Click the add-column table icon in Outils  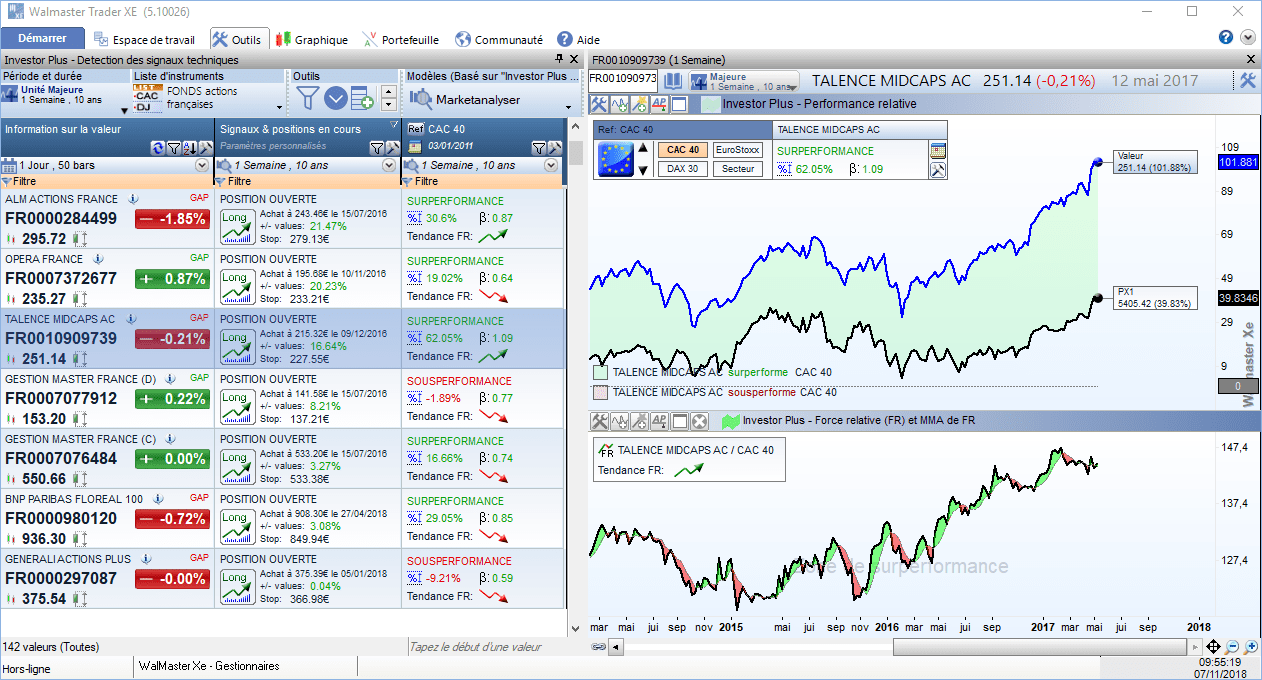(362, 98)
